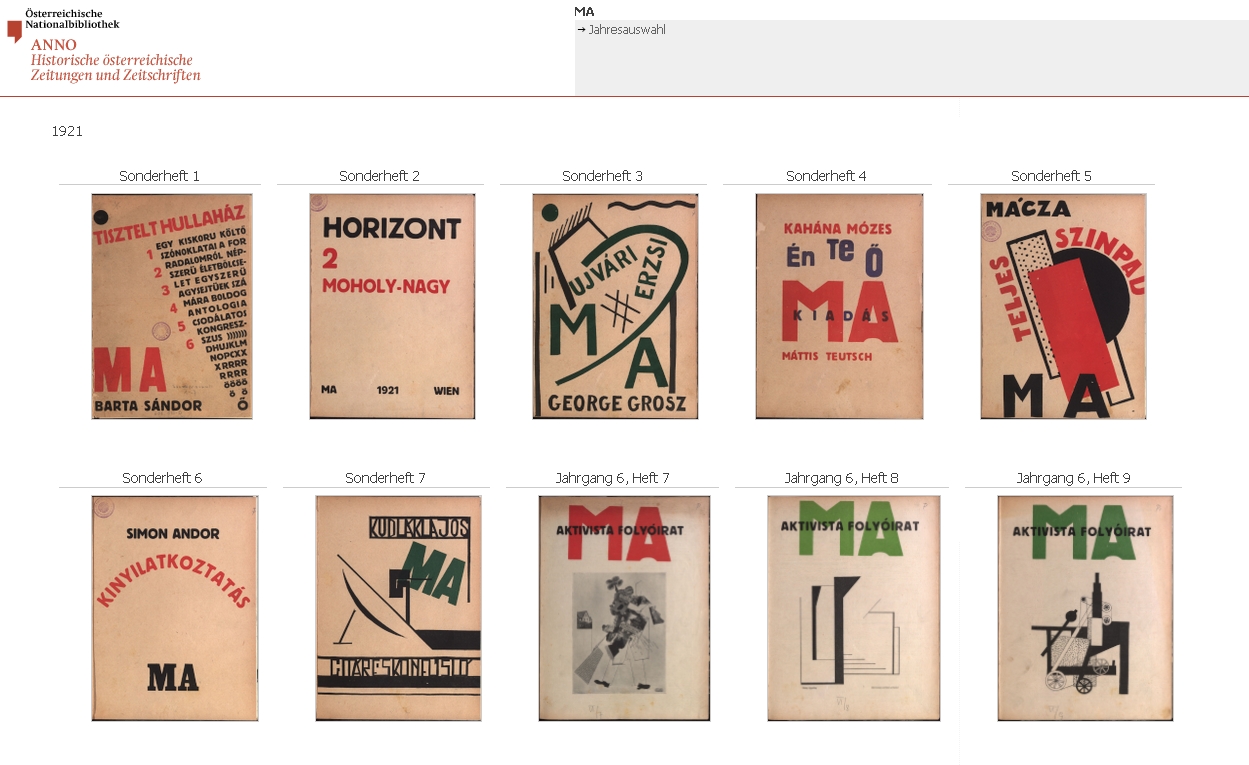Open the Jahrgang 6, Heft 9 label
Viewport: 1249px width, 765px height.
point(1073,478)
